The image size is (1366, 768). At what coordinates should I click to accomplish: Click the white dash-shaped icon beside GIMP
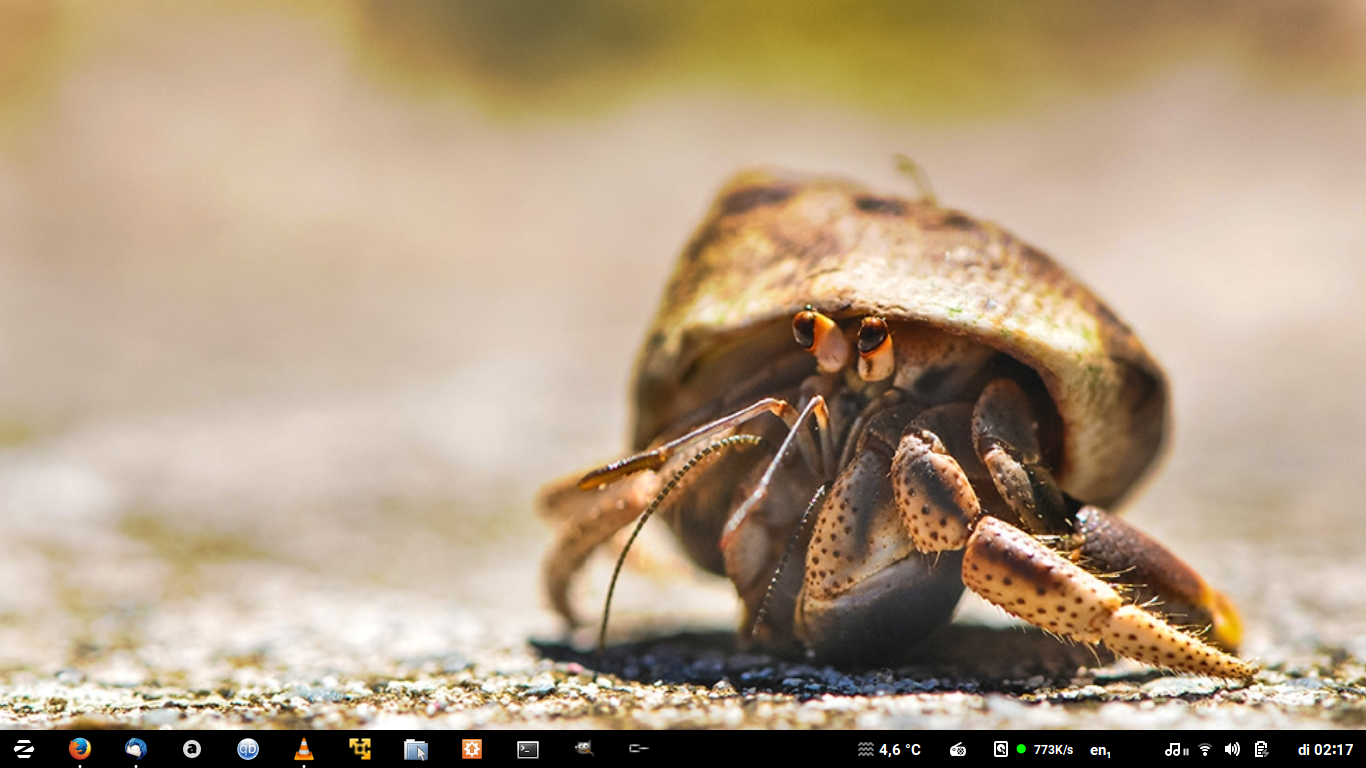(639, 748)
